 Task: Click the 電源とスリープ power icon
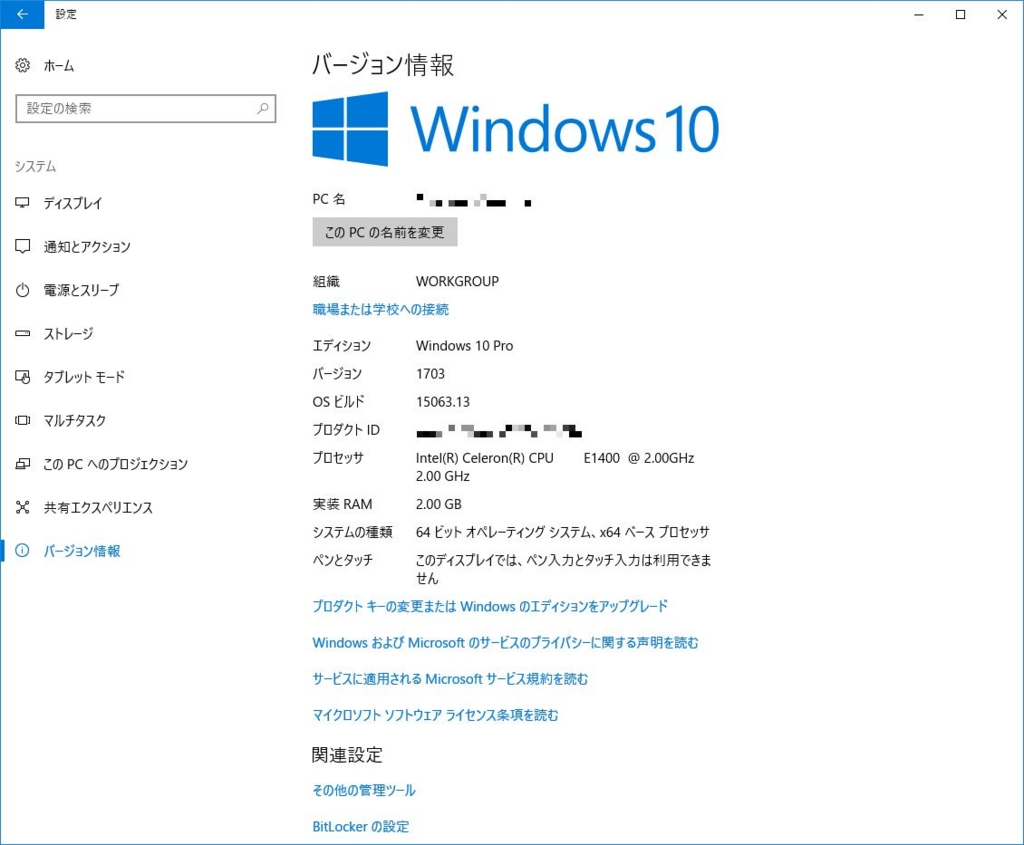[23, 290]
